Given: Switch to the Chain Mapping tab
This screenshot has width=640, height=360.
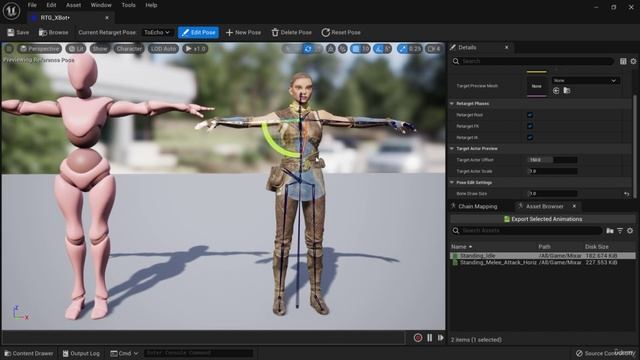Looking at the screenshot, I should [477, 207].
